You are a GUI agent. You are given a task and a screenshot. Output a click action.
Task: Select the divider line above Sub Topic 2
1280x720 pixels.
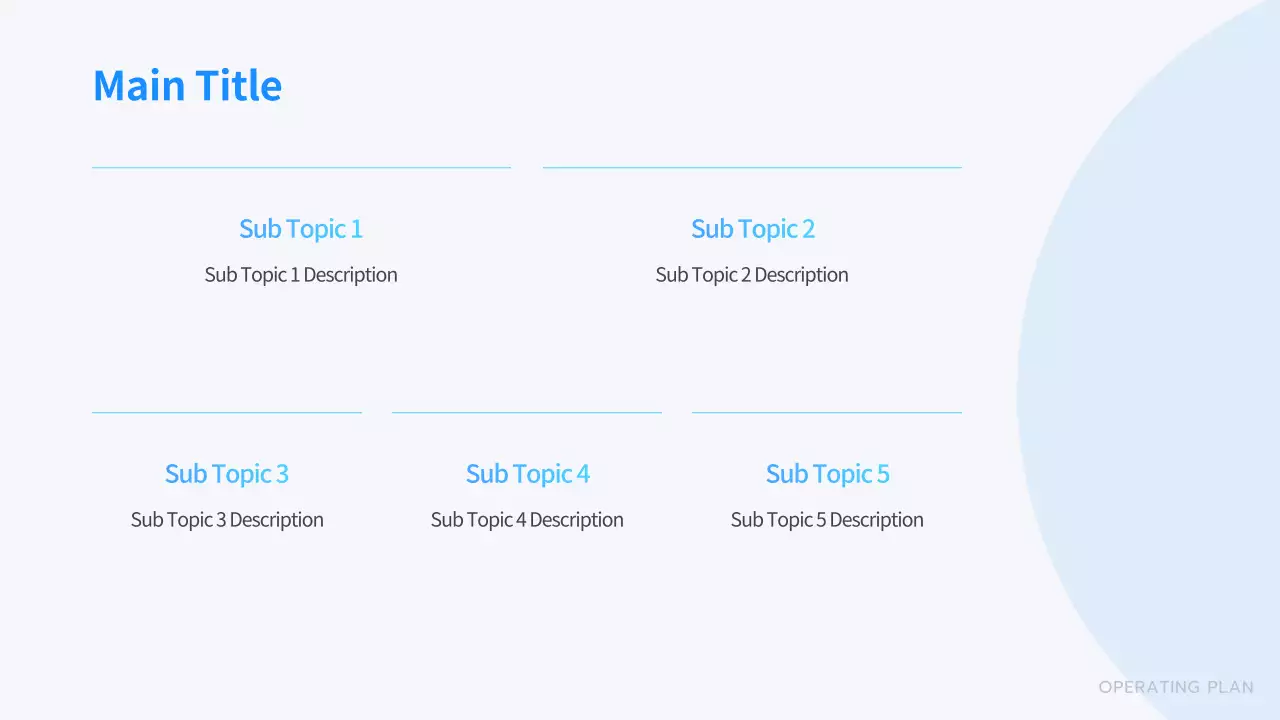tap(752, 167)
